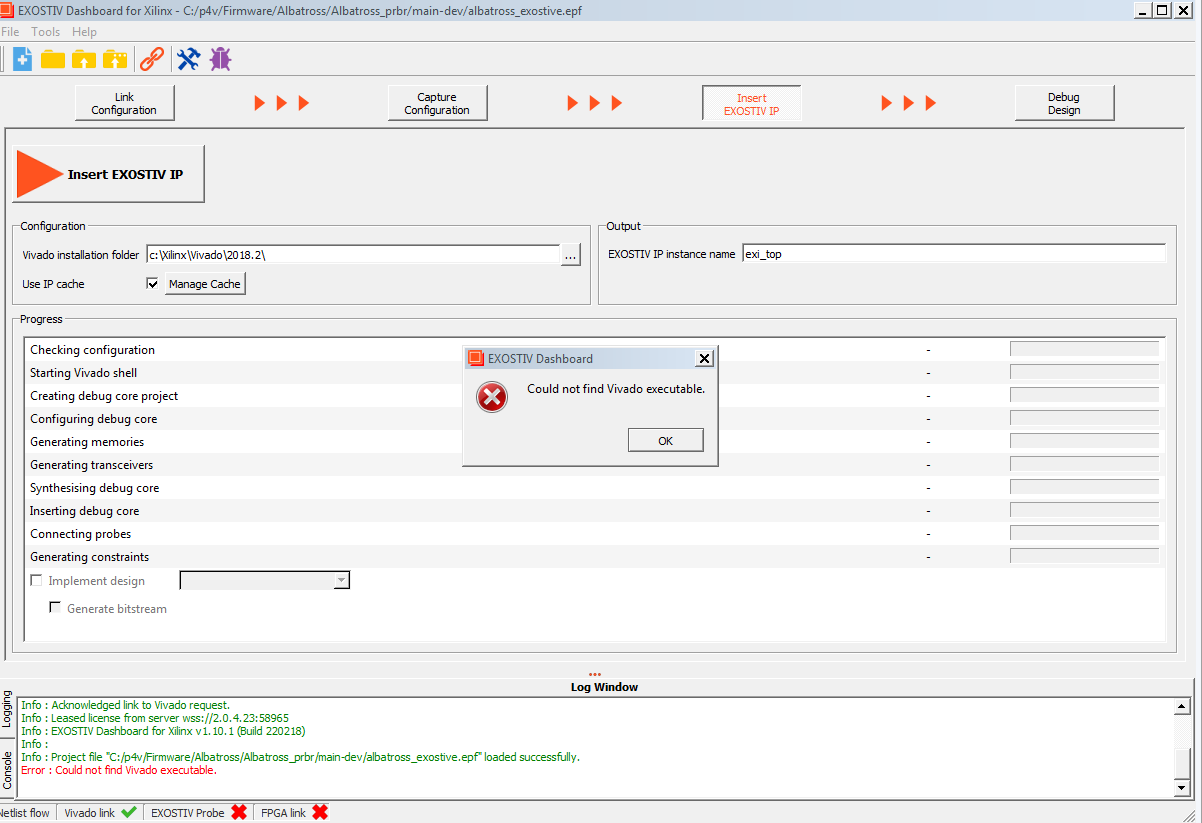Image resolution: width=1202 pixels, height=823 pixels.
Task: Enable the Implement design checkbox
Action: 37,581
